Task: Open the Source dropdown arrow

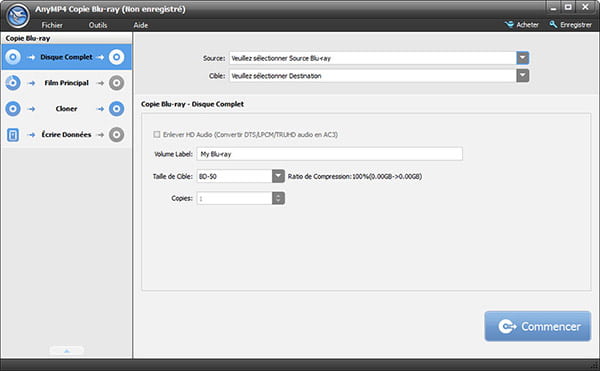Action: pos(523,58)
